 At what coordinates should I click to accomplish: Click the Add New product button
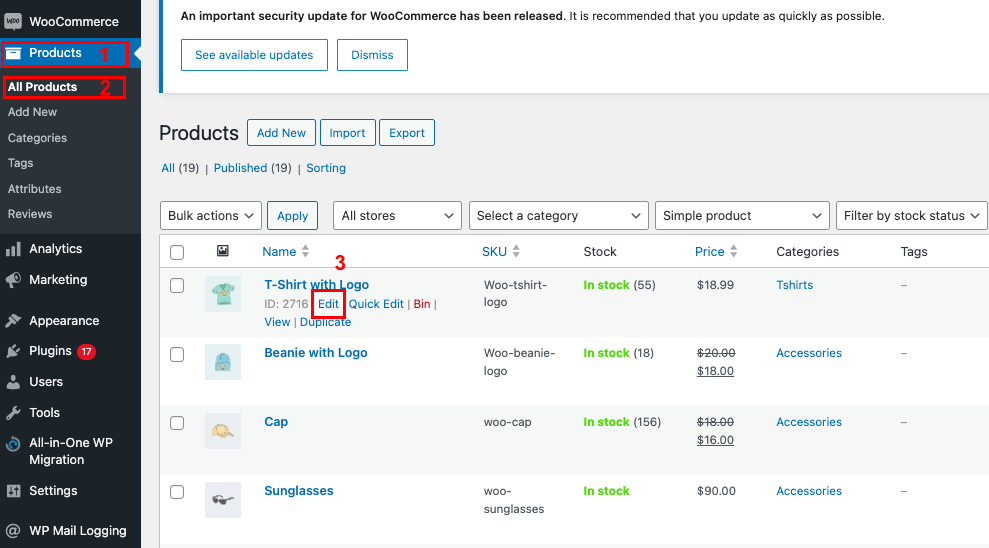[281, 132]
